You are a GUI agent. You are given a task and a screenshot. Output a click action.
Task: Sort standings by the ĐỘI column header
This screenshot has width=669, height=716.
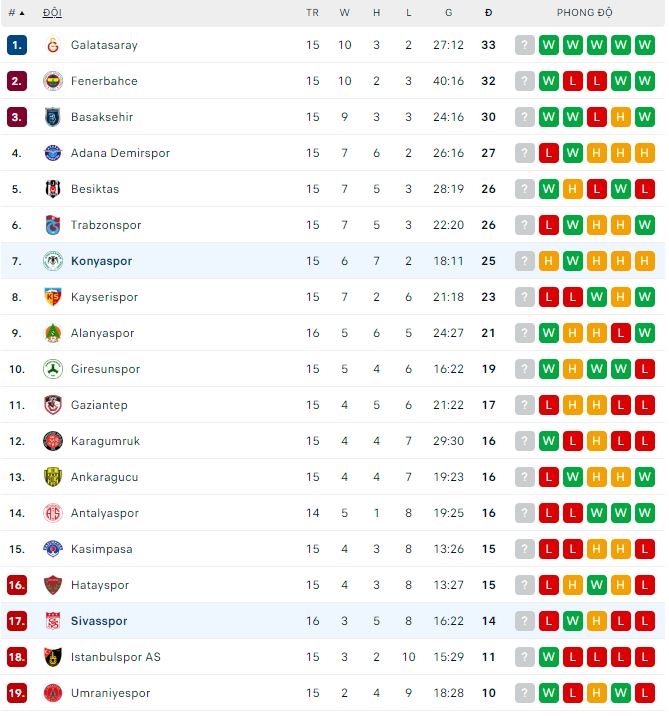pyautogui.click(x=51, y=13)
